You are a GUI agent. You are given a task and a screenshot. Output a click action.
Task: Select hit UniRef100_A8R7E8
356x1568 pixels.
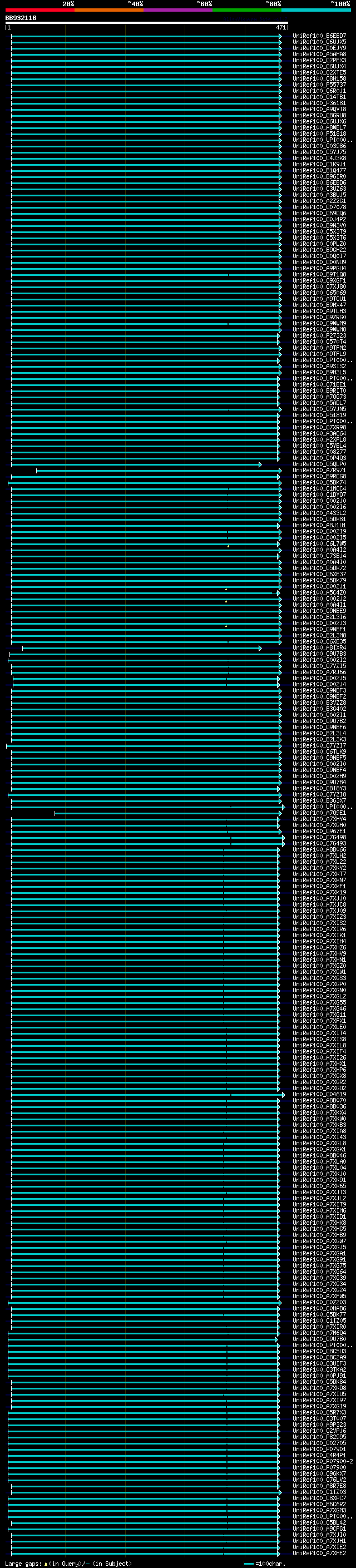[319, 1486]
